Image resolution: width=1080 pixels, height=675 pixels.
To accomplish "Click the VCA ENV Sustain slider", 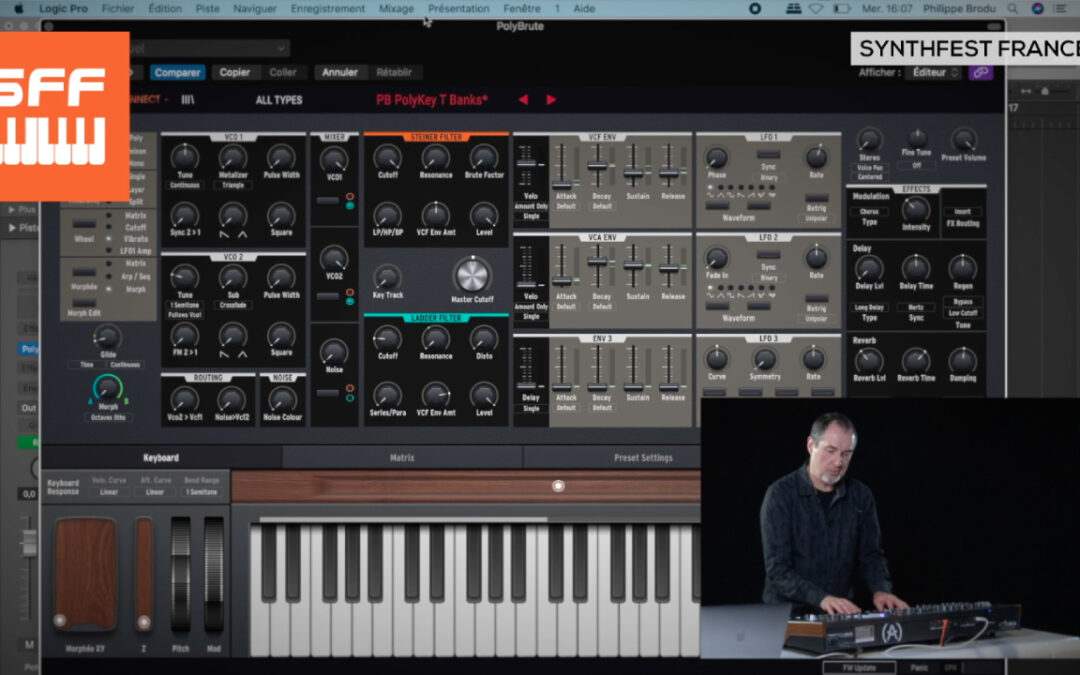I will coord(634,267).
